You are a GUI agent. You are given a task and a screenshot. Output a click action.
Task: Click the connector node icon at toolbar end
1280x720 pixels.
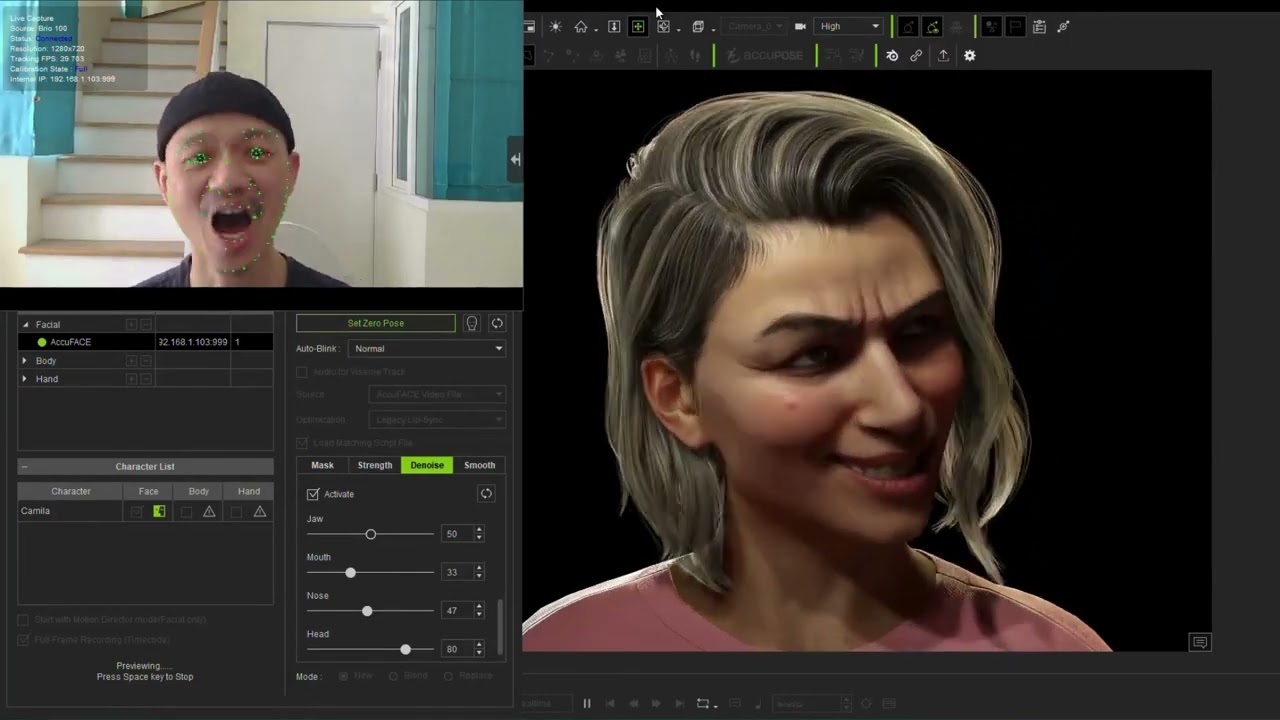pyautogui.click(x=1063, y=27)
